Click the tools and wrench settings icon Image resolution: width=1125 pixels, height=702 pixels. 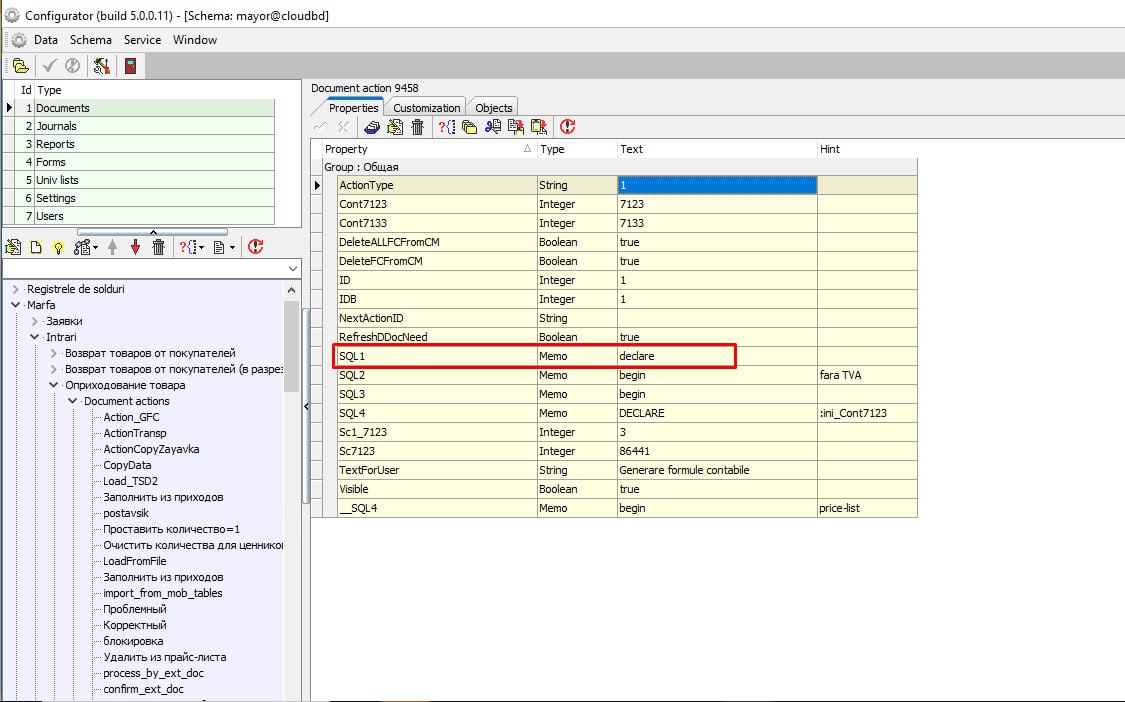click(x=101, y=66)
